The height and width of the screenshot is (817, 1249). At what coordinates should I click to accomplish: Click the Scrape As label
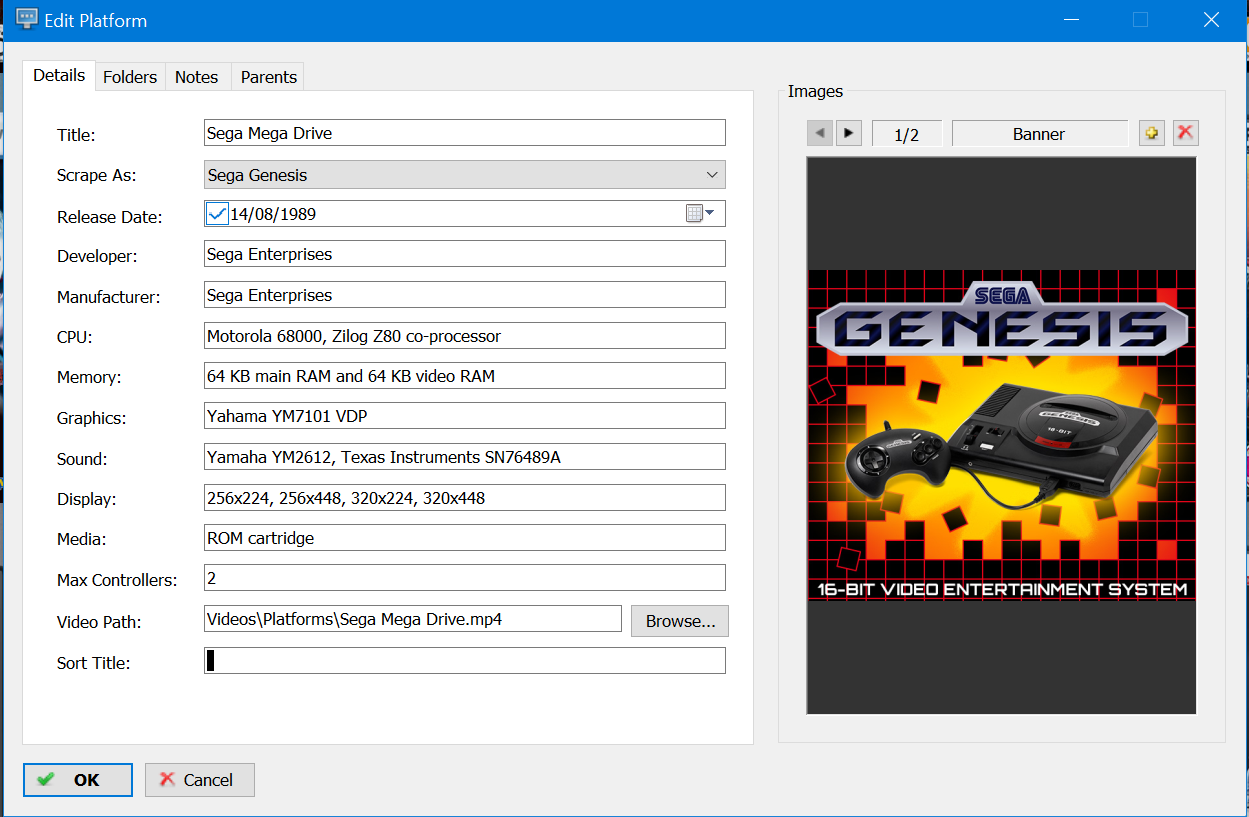point(96,176)
